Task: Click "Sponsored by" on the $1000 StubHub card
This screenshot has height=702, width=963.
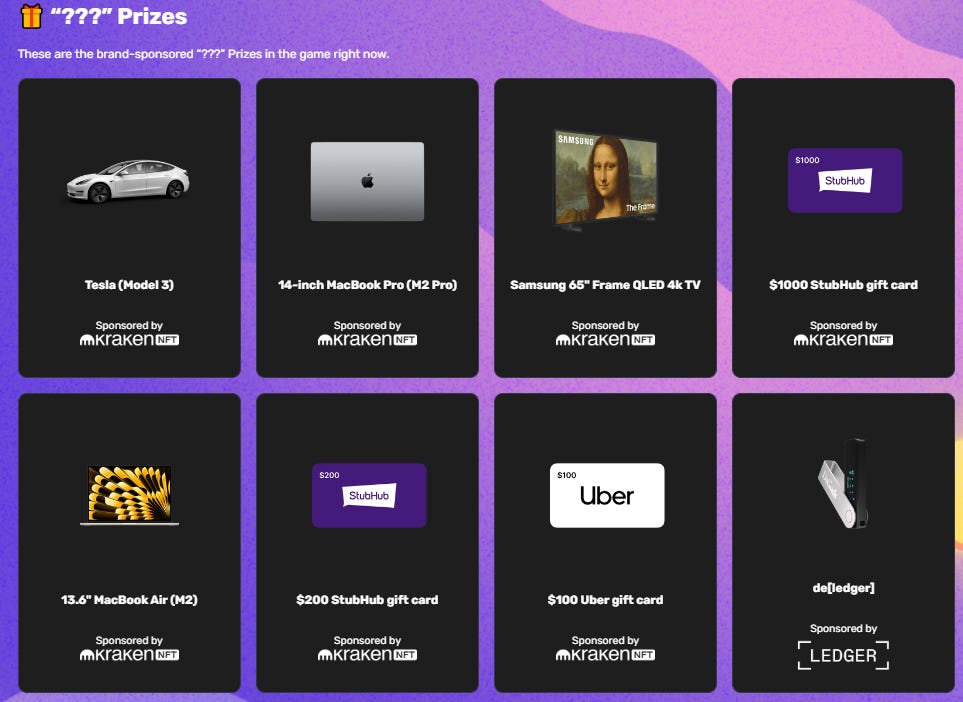Action: pos(843,326)
